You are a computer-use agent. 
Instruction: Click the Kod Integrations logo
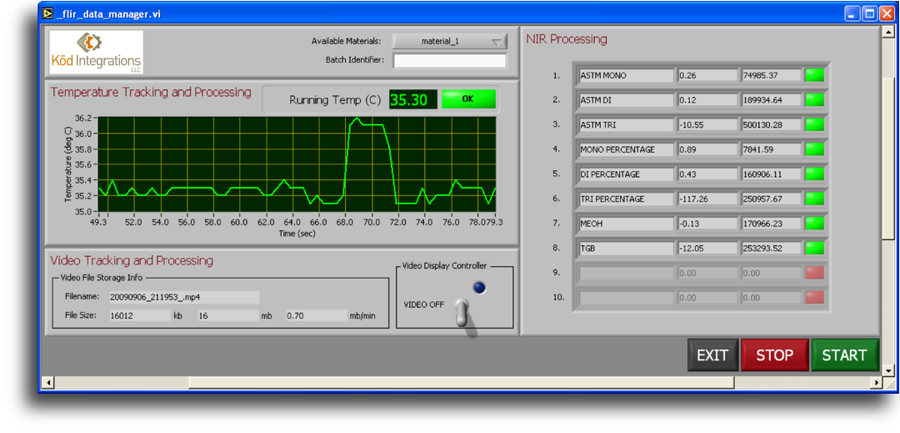coord(96,53)
